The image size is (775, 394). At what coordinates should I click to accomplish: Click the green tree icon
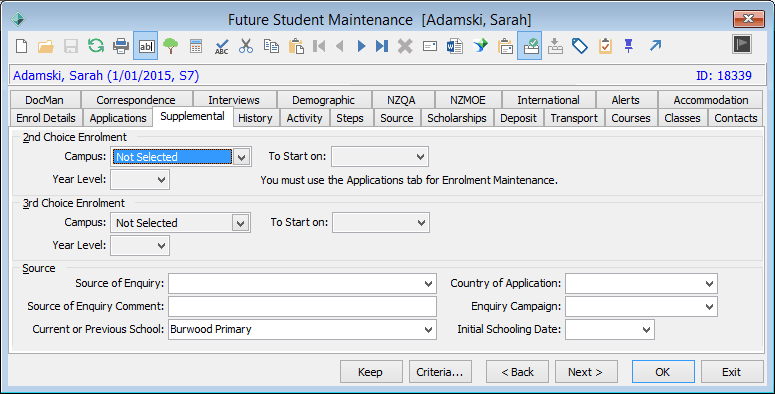pos(171,46)
